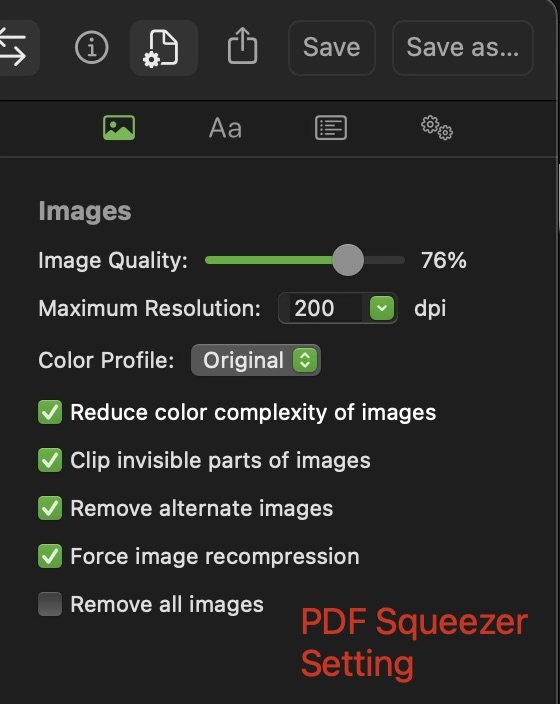Disable Clip invisible parts of images
The width and height of the screenshot is (560, 704).
pyautogui.click(x=50, y=460)
